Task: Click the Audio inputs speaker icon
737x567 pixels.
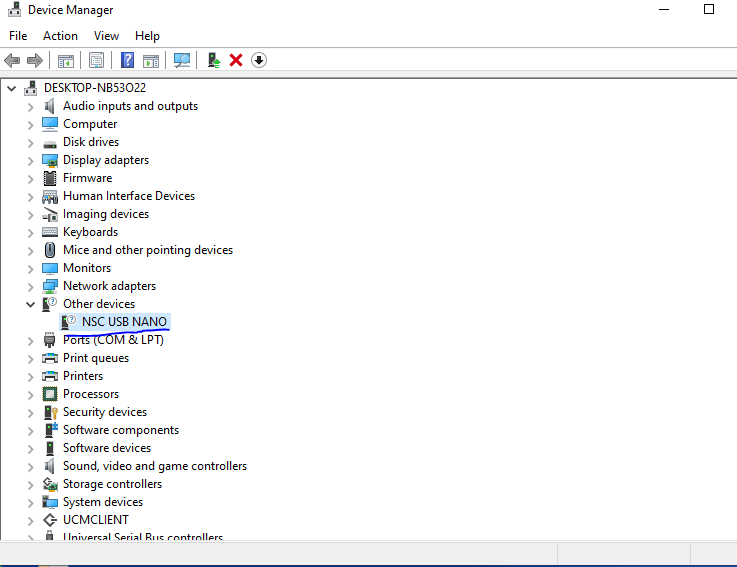Action: [50, 106]
